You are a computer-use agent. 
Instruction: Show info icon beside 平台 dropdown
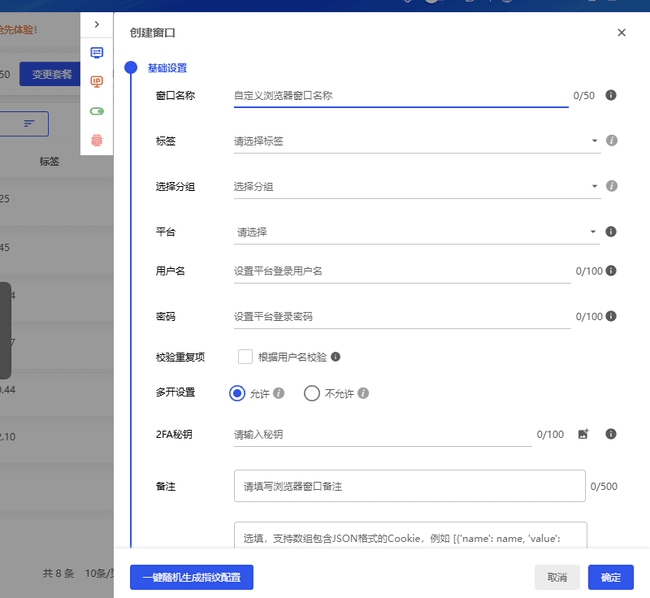[x=611, y=231]
